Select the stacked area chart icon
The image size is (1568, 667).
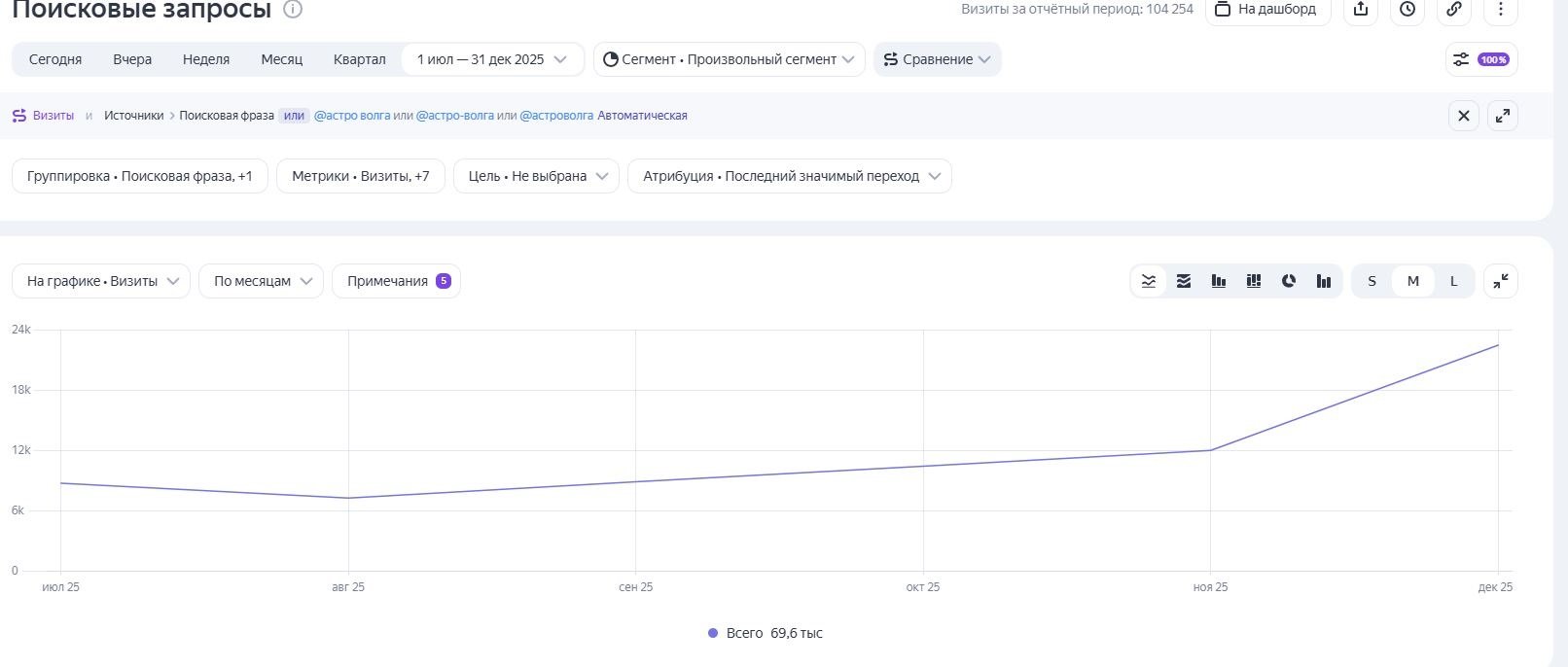[1184, 281]
